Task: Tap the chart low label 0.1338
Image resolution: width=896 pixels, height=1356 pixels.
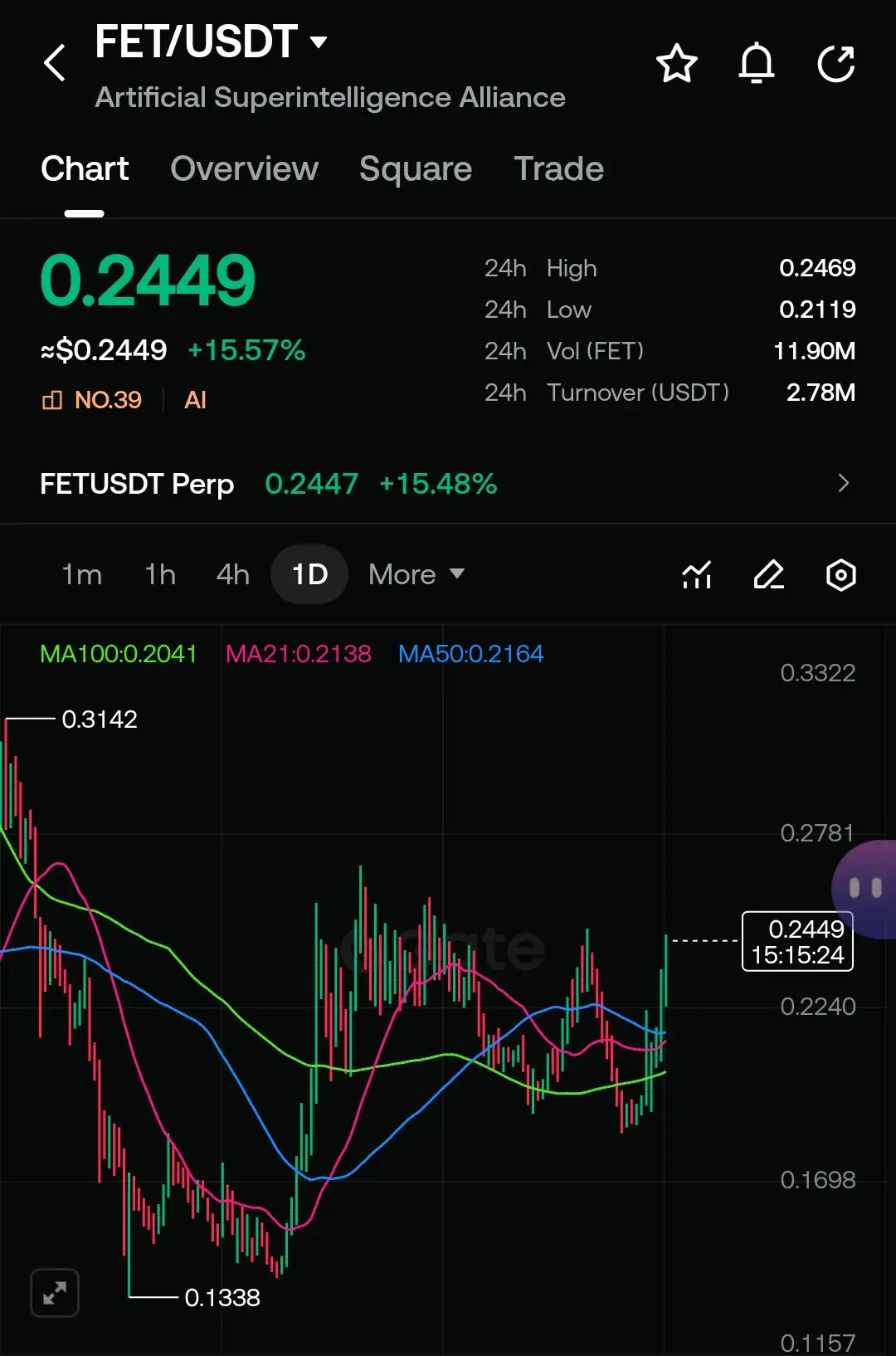Action: point(222,1297)
